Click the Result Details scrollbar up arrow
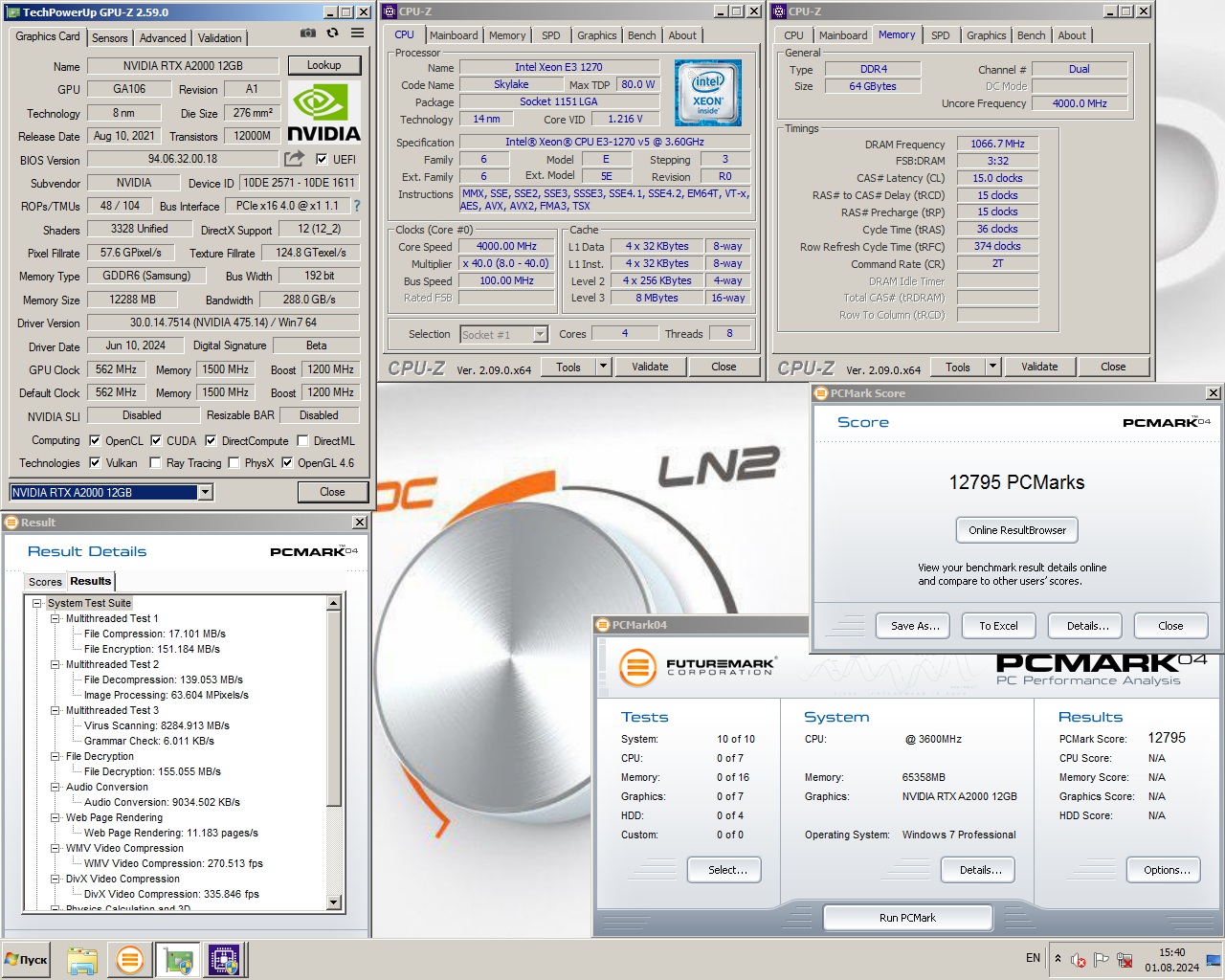The height and width of the screenshot is (980, 1225). click(334, 603)
